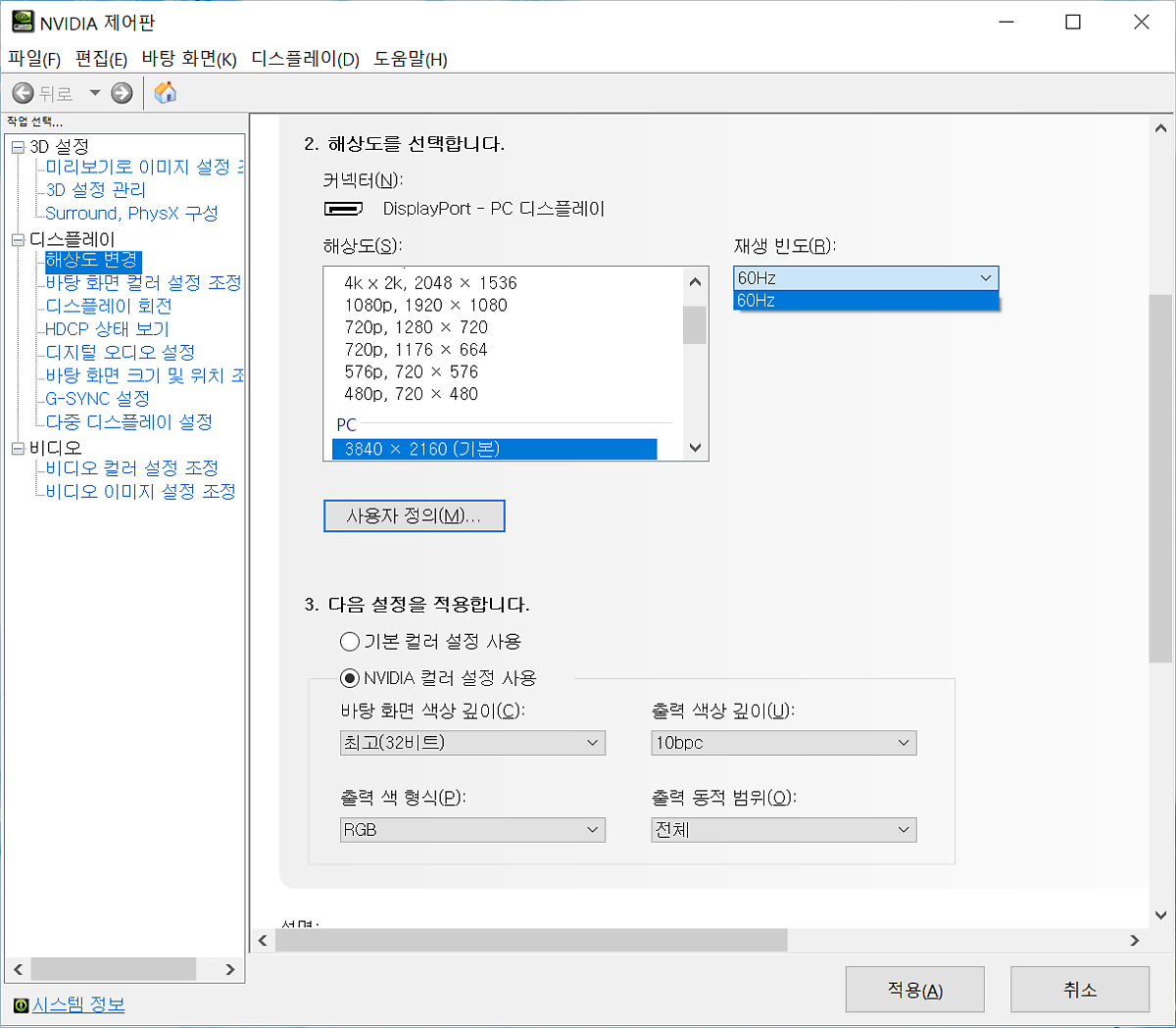
Task: Select 기본 컬러 설정 사용 radio button
Action: tap(350, 642)
